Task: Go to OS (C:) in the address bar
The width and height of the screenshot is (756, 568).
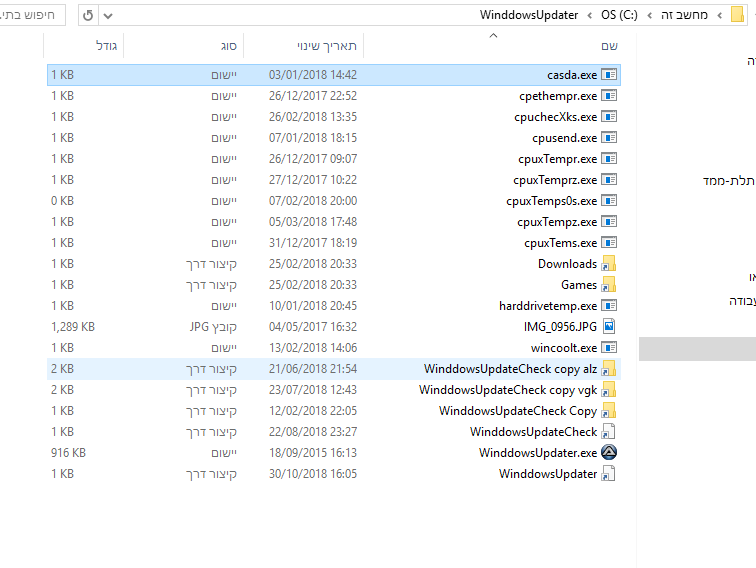Action: pyautogui.click(x=619, y=15)
